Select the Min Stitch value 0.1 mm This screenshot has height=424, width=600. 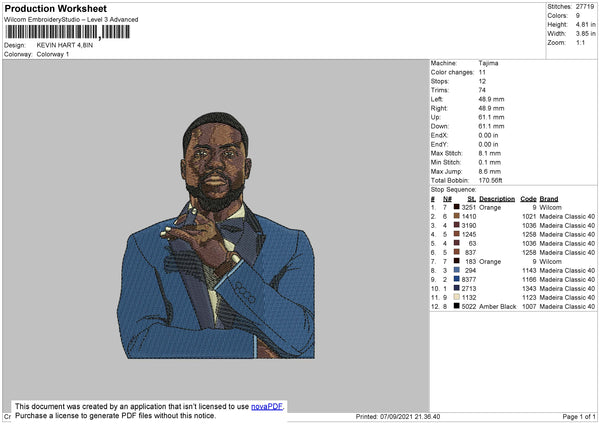tap(489, 162)
